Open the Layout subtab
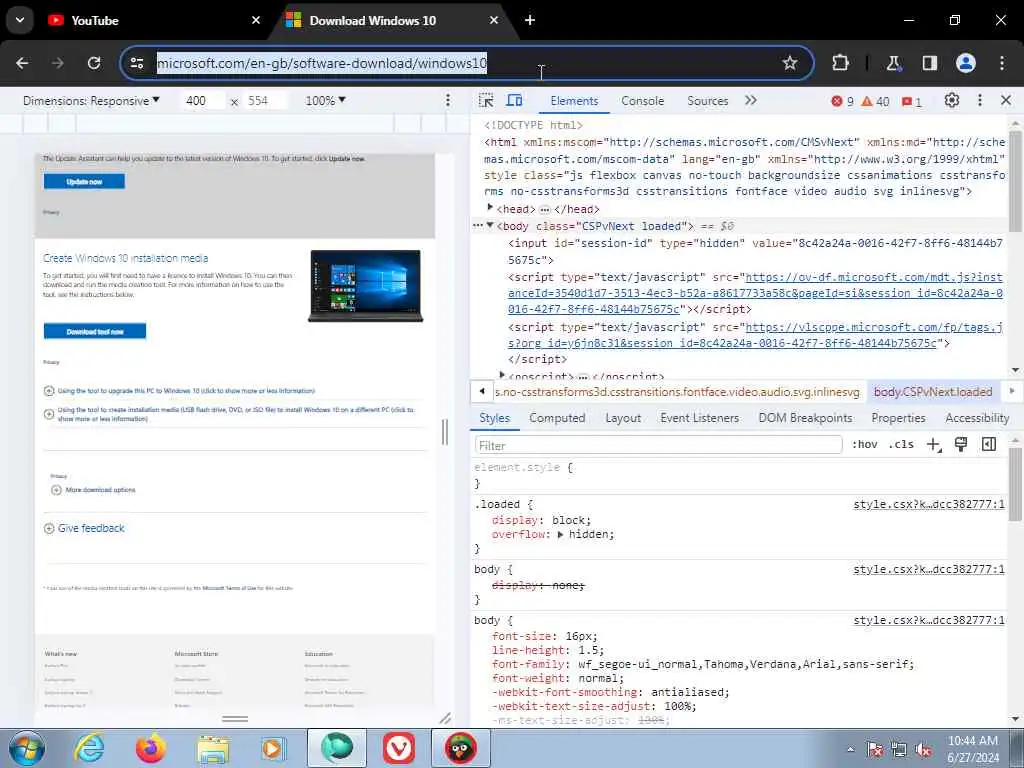 pyautogui.click(x=623, y=418)
